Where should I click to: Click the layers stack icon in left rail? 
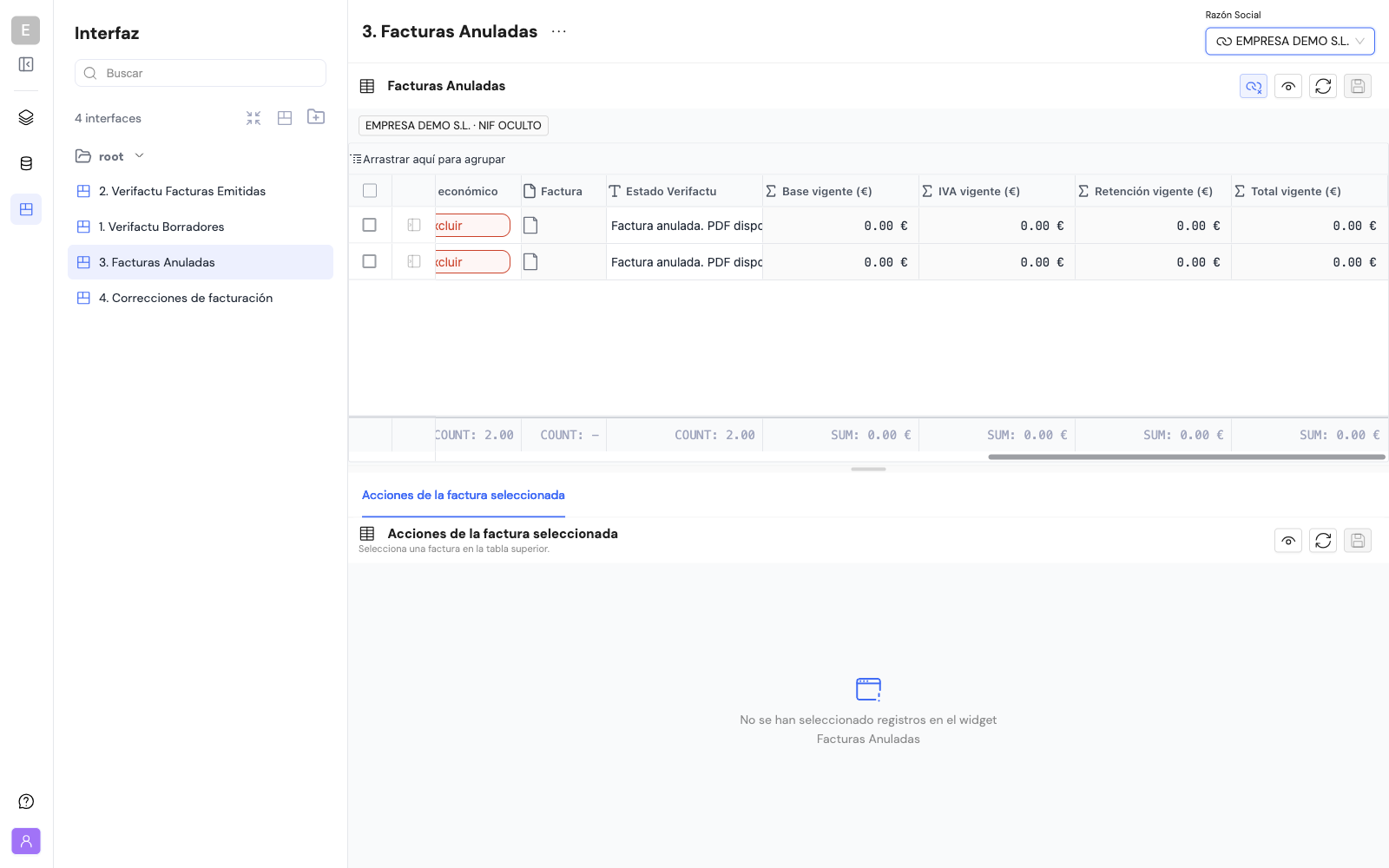pyautogui.click(x=26, y=117)
